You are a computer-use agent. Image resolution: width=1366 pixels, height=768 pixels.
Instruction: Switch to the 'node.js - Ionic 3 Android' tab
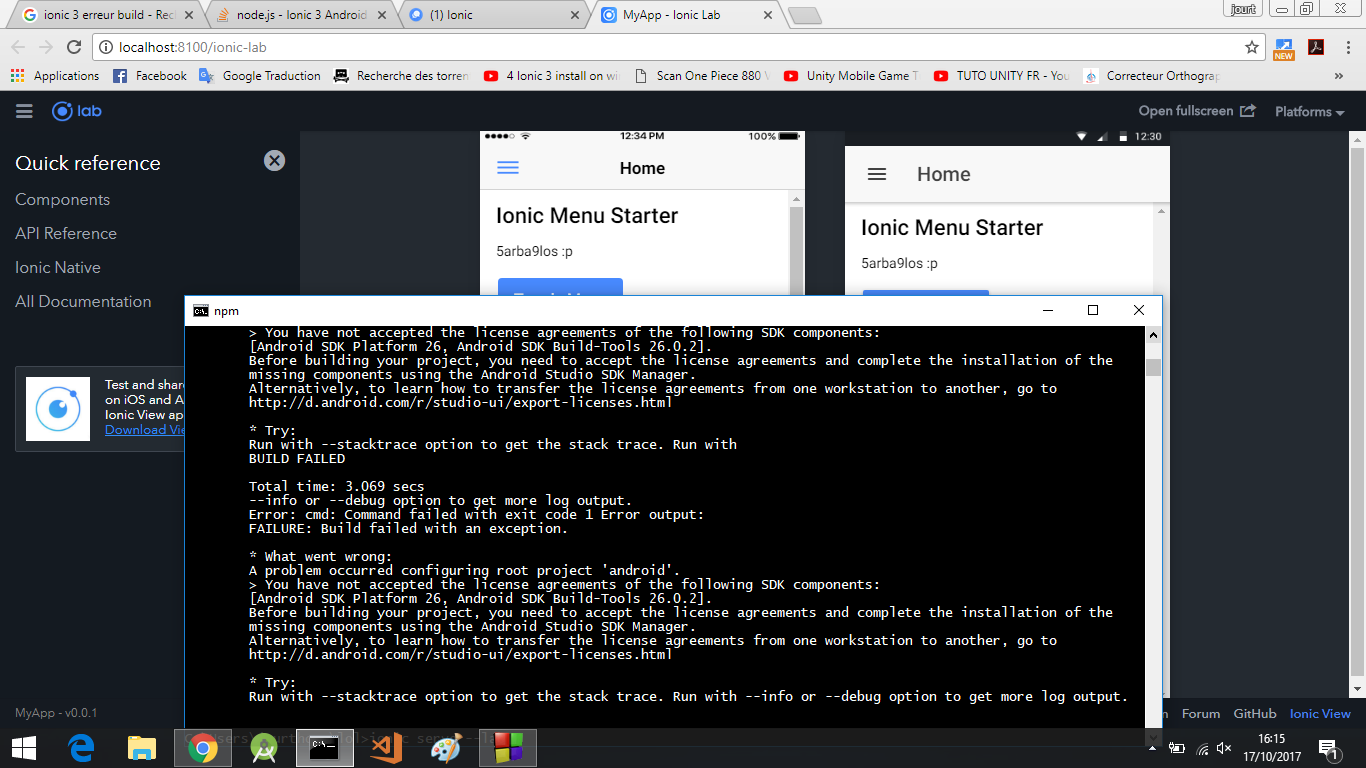pyautogui.click(x=302, y=15)
